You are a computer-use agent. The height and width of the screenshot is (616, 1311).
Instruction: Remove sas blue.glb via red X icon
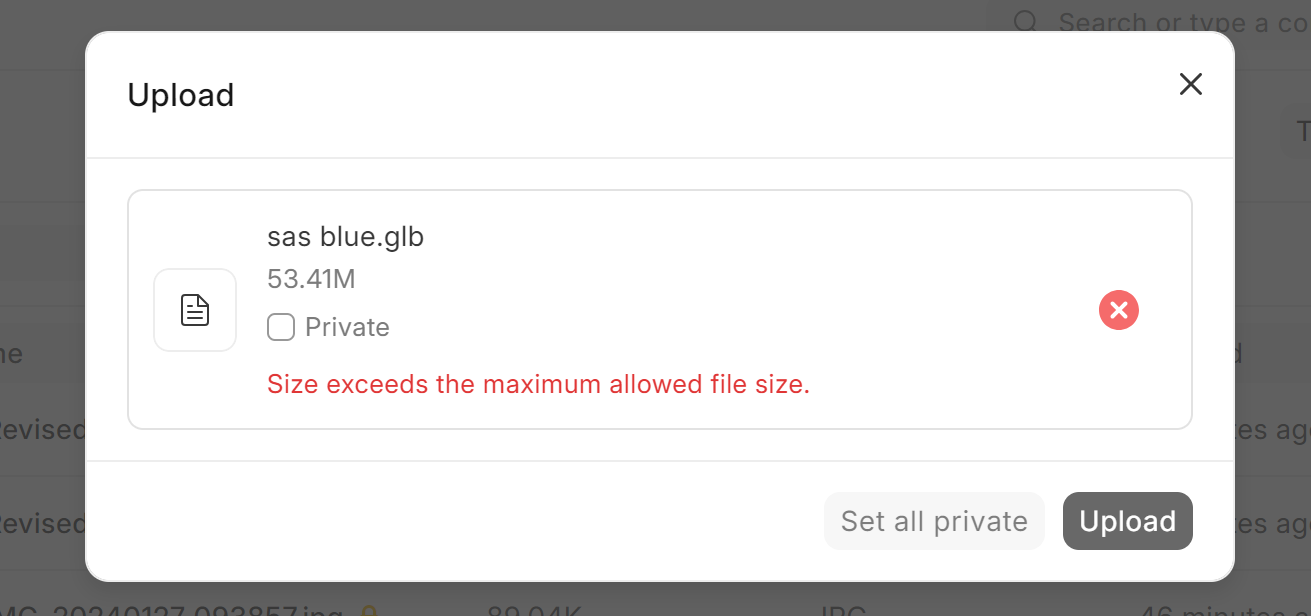[1119, 310]
